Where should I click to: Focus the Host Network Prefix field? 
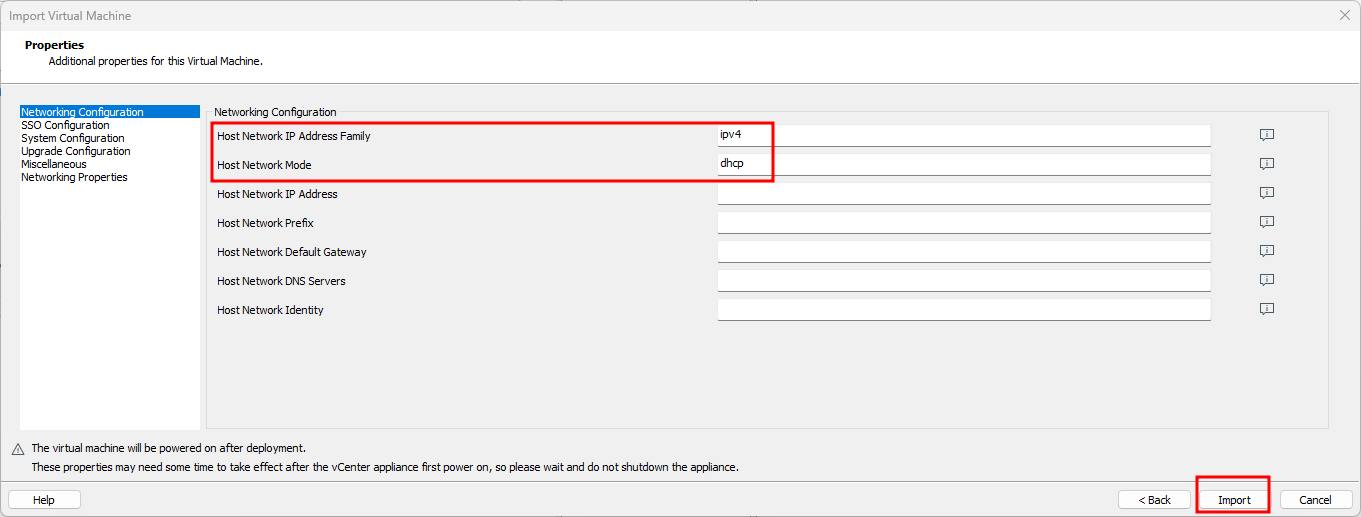click(x=964, y=222)
